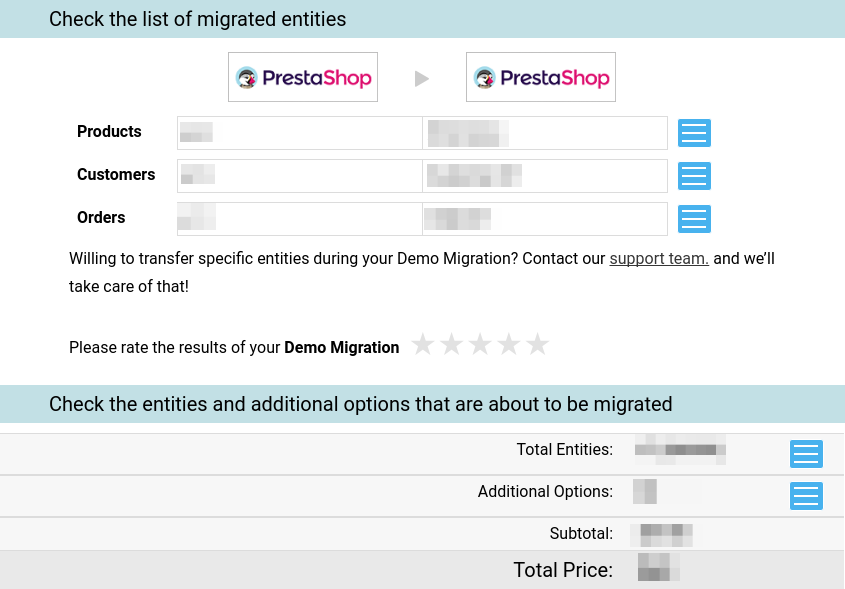Open the support team link

(x=659, y=259)
